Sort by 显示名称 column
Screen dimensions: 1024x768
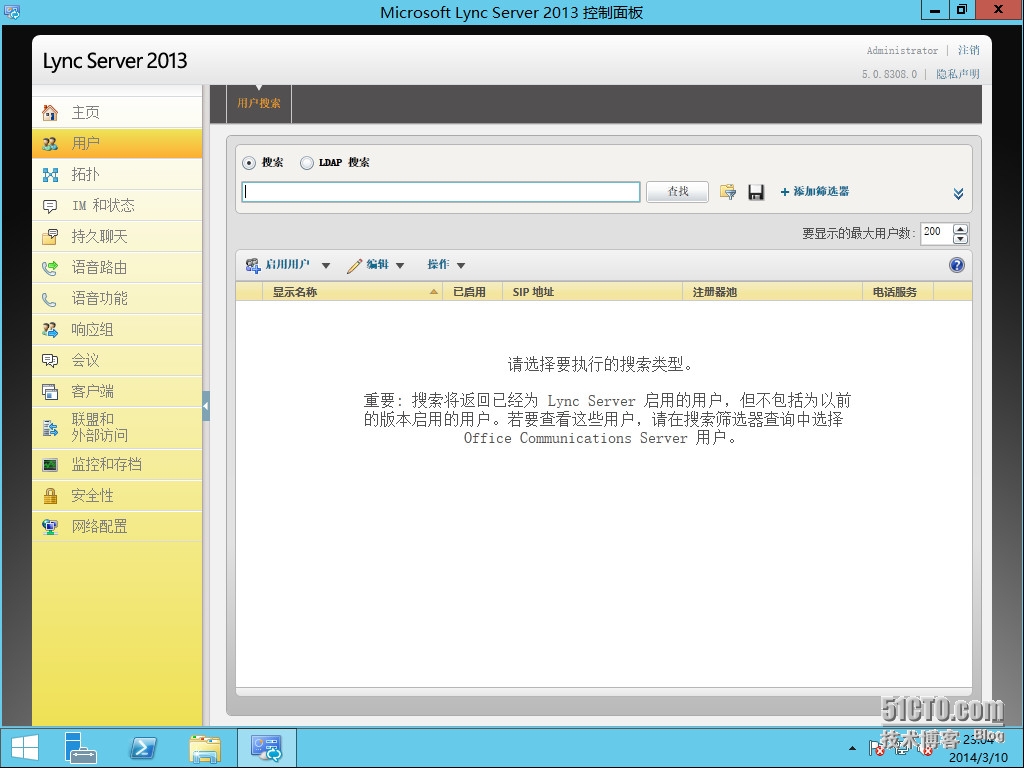(x=353, y=292)
